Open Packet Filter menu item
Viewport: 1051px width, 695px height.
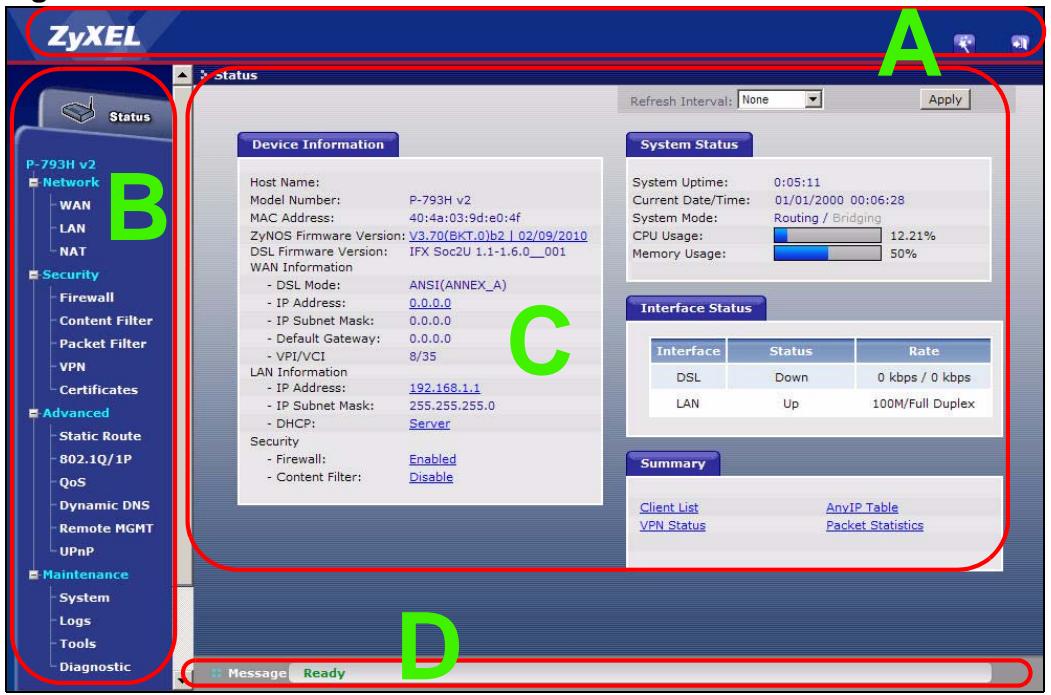coord(103,344)
